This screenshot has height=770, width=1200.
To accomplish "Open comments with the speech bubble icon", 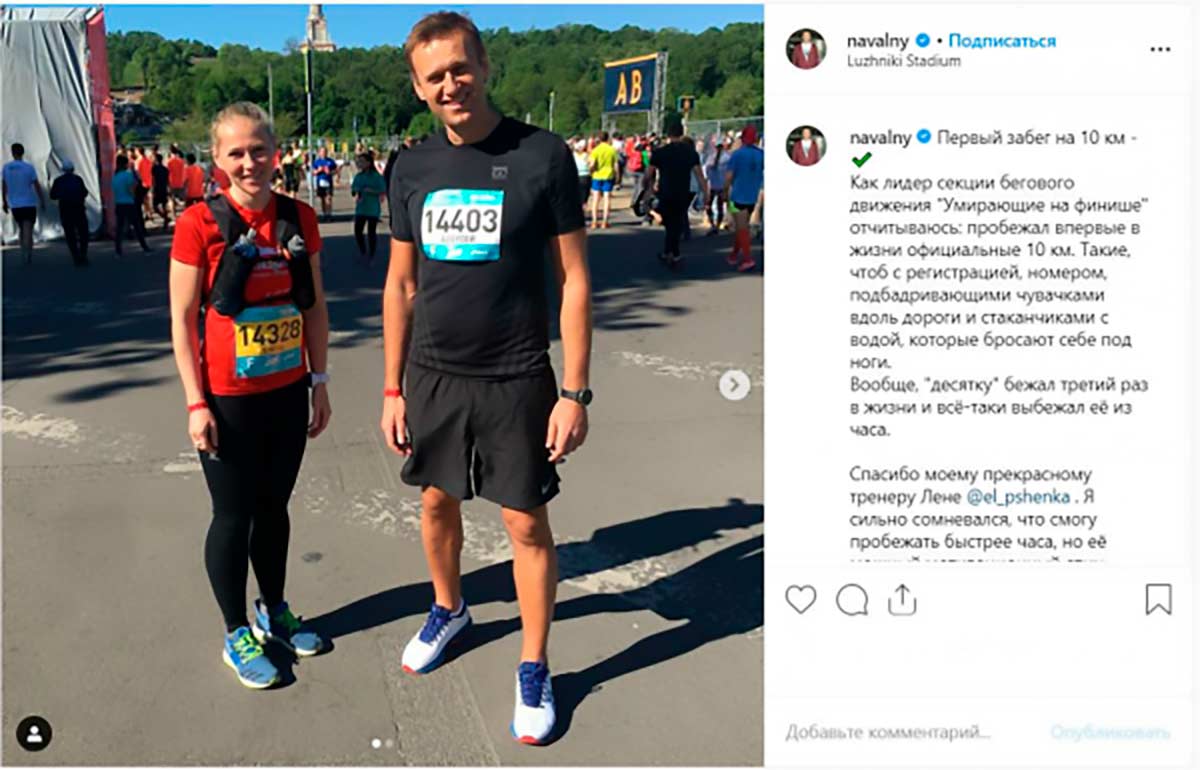I will click(x=852, y=599).
